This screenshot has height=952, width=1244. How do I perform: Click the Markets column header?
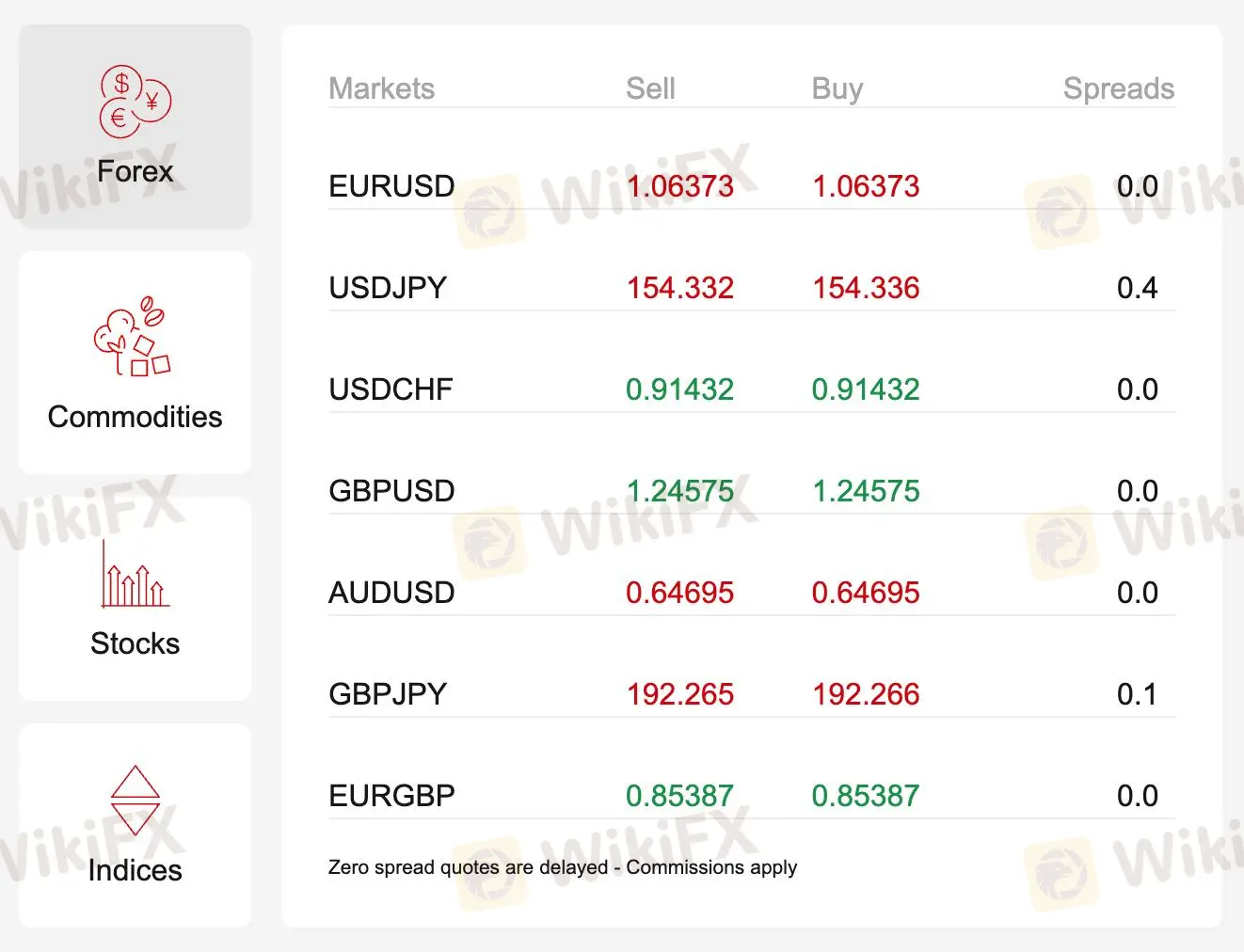click(x=381, y=88)
